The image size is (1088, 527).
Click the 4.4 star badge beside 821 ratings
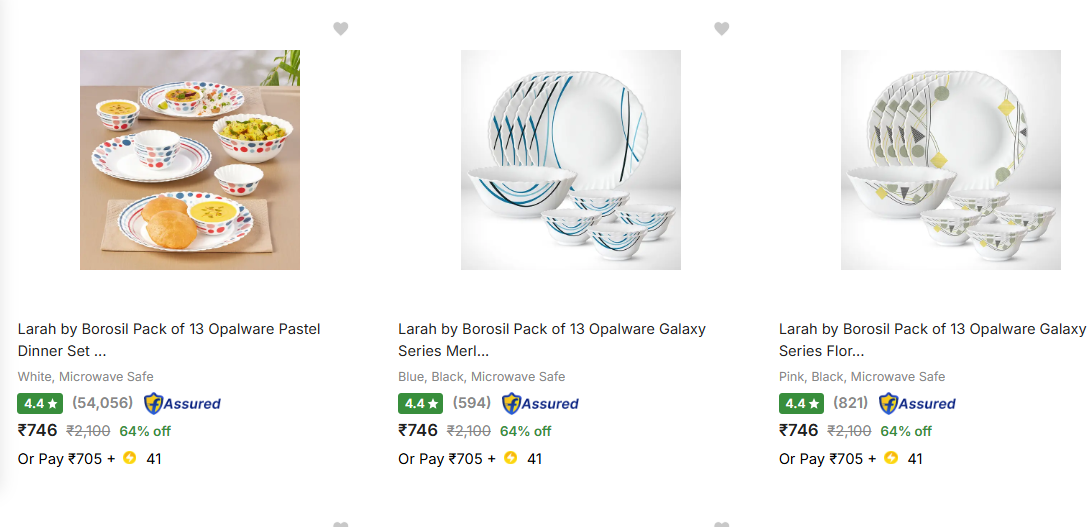tap(801, 404)
